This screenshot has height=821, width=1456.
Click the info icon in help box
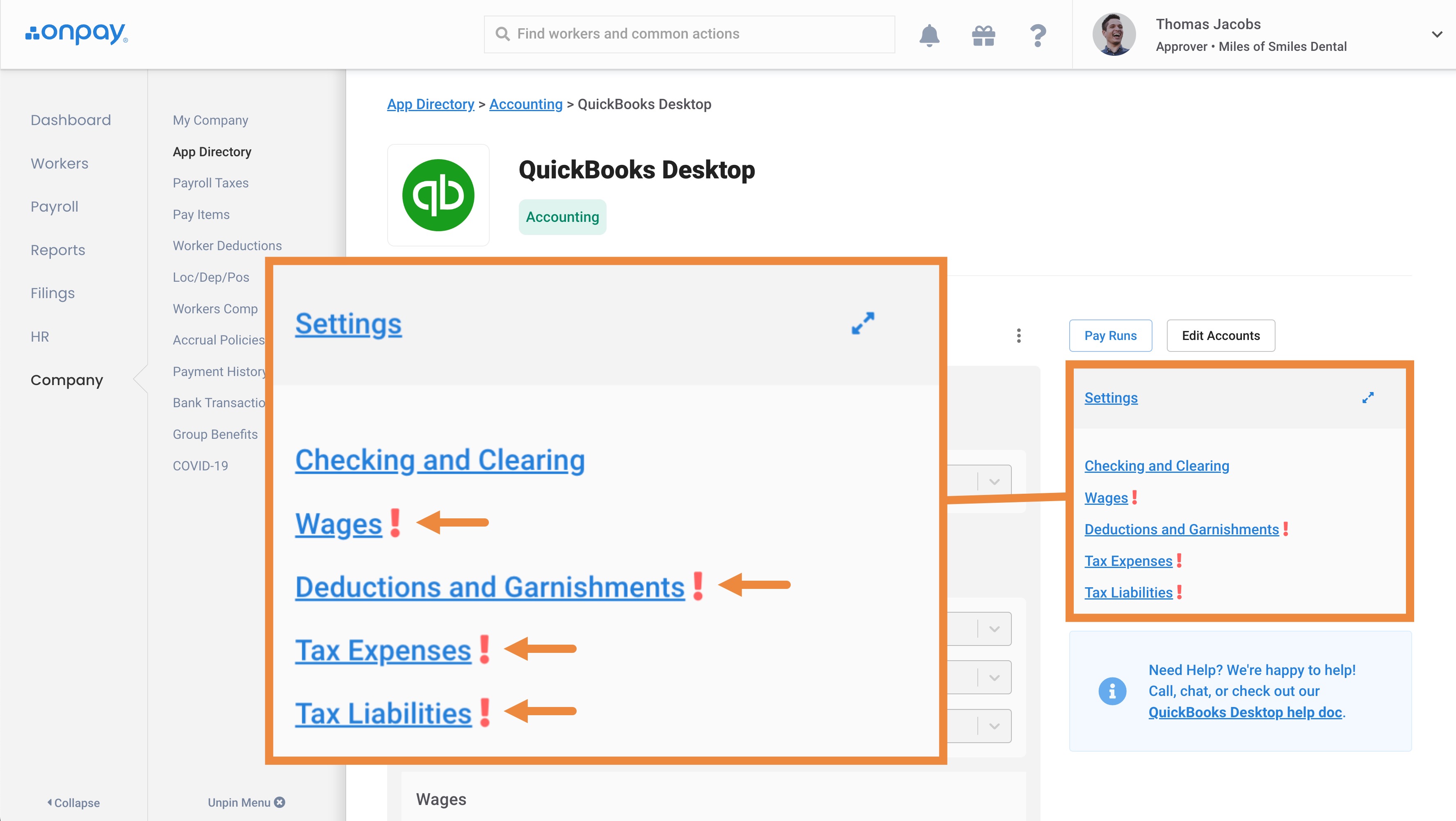pyautogui.click(x=1112, y=691)
